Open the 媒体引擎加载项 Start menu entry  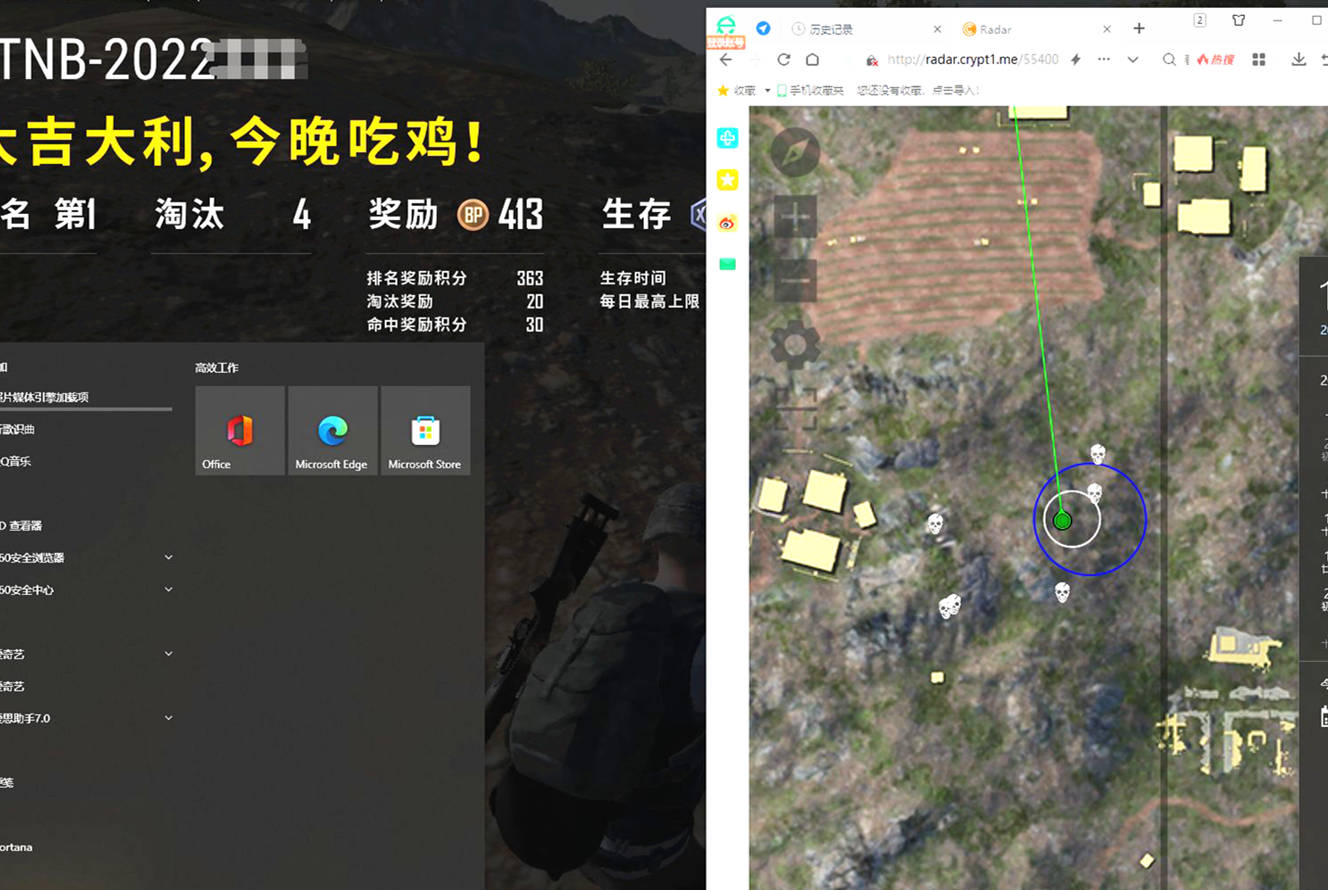[x=44, y=397]
